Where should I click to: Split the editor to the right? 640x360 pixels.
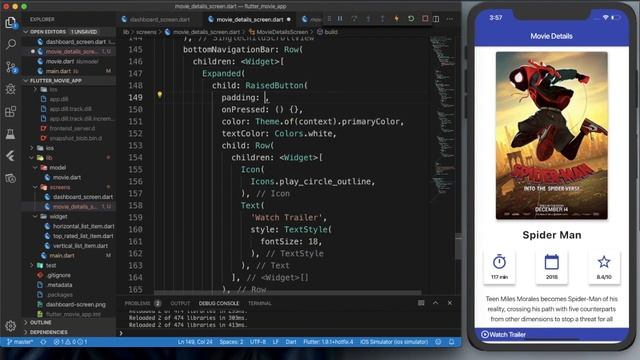(x=436, y=19)
